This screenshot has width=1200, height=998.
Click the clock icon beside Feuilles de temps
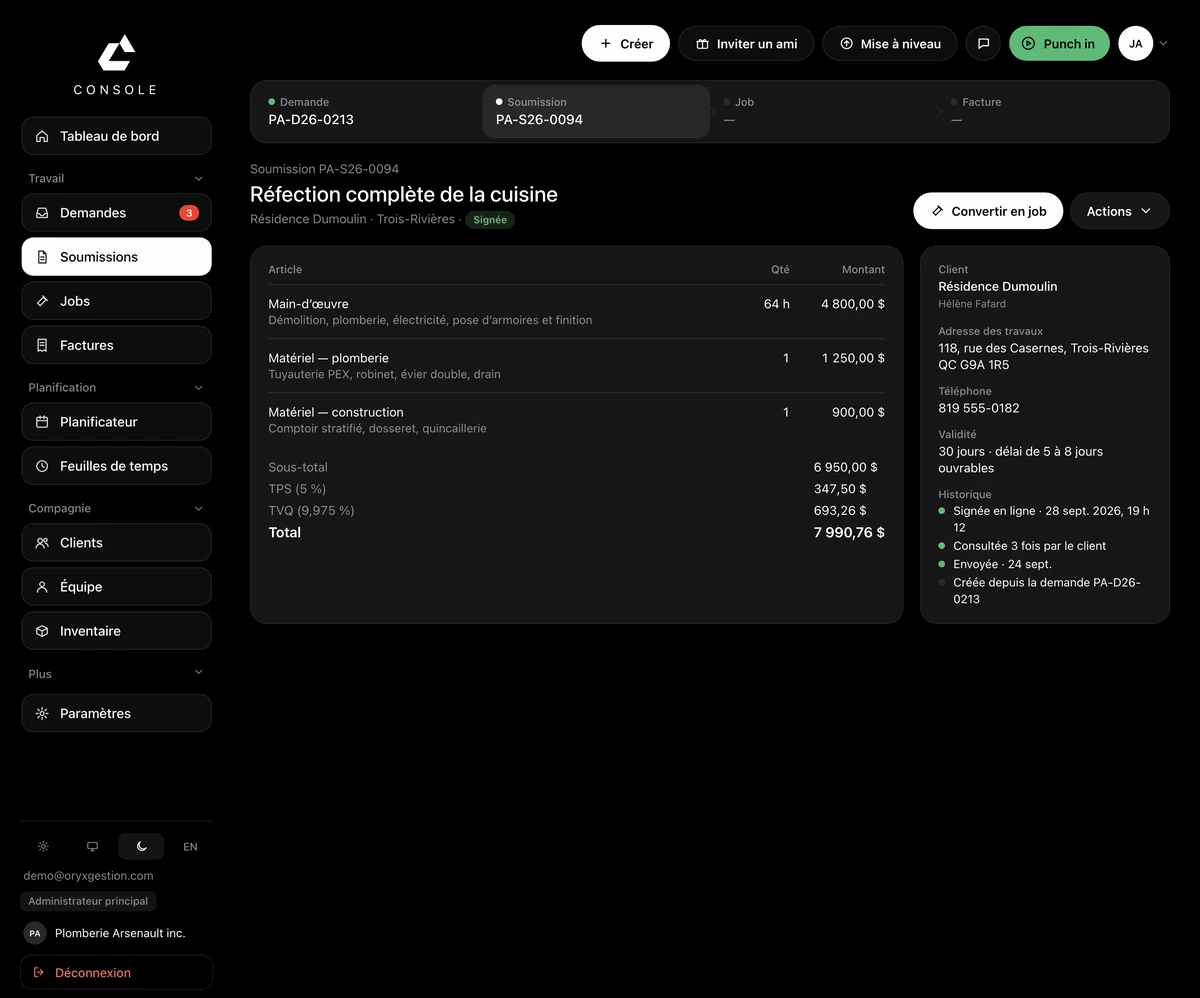click(x=42, y=466)
